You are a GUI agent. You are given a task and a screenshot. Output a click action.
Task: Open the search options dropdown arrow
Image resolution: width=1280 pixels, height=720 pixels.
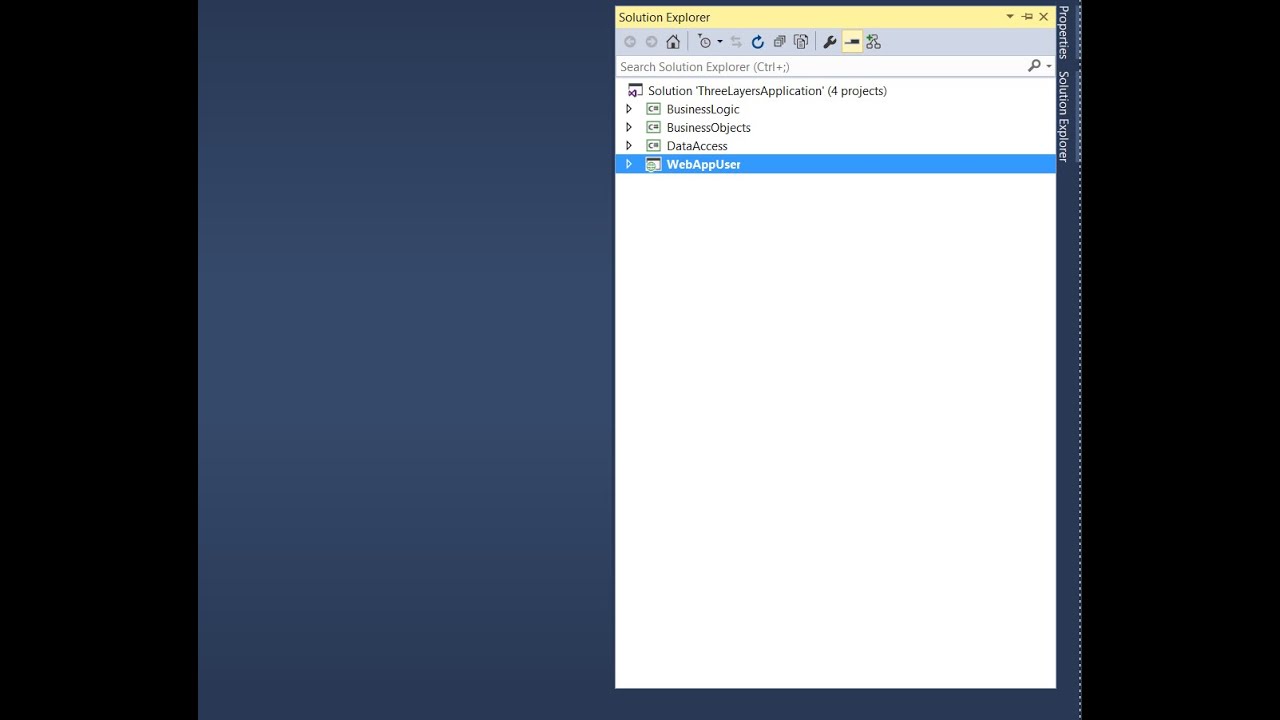tap(1049, 67)
